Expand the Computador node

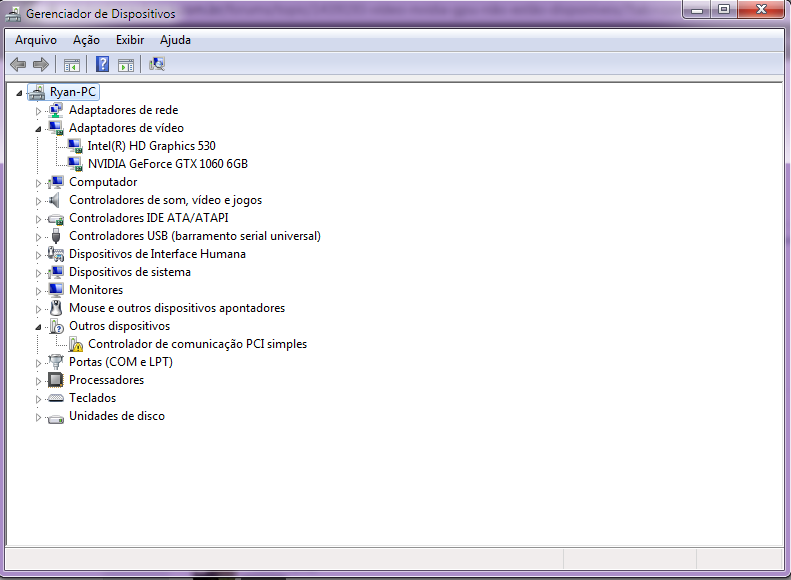(38, 183)
